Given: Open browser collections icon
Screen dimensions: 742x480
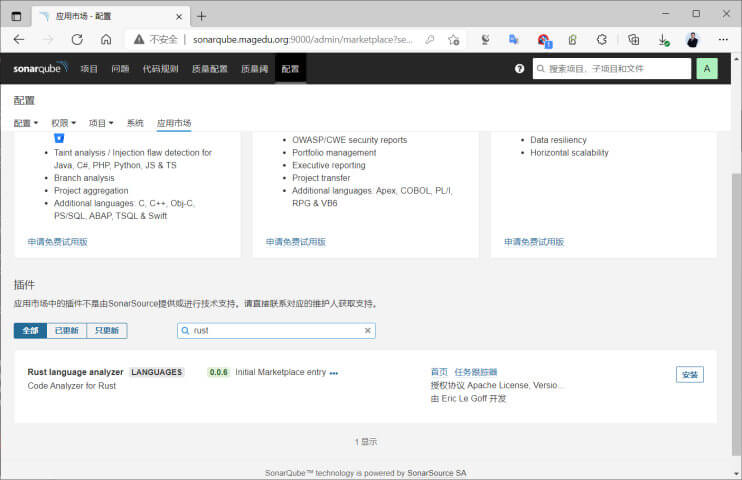Looking at the screenshot, I should 633,40.
